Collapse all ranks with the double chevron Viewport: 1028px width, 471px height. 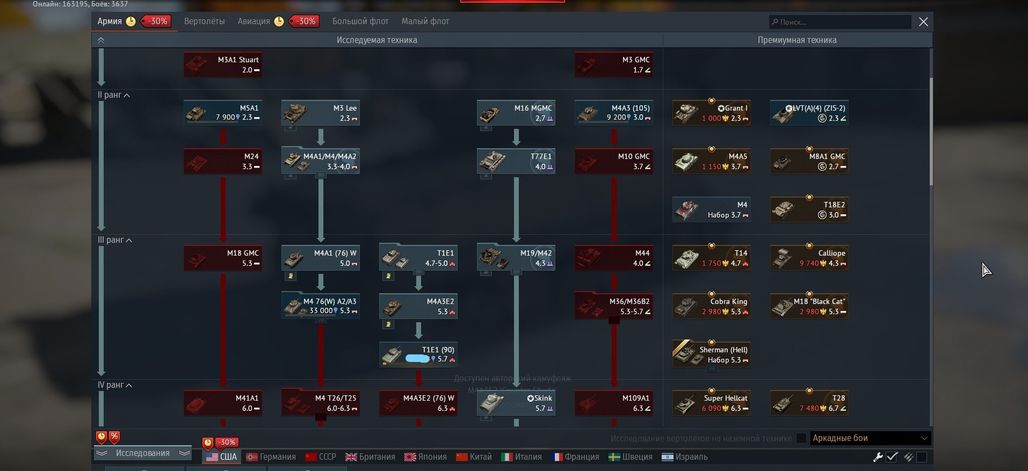click(101, 40)
